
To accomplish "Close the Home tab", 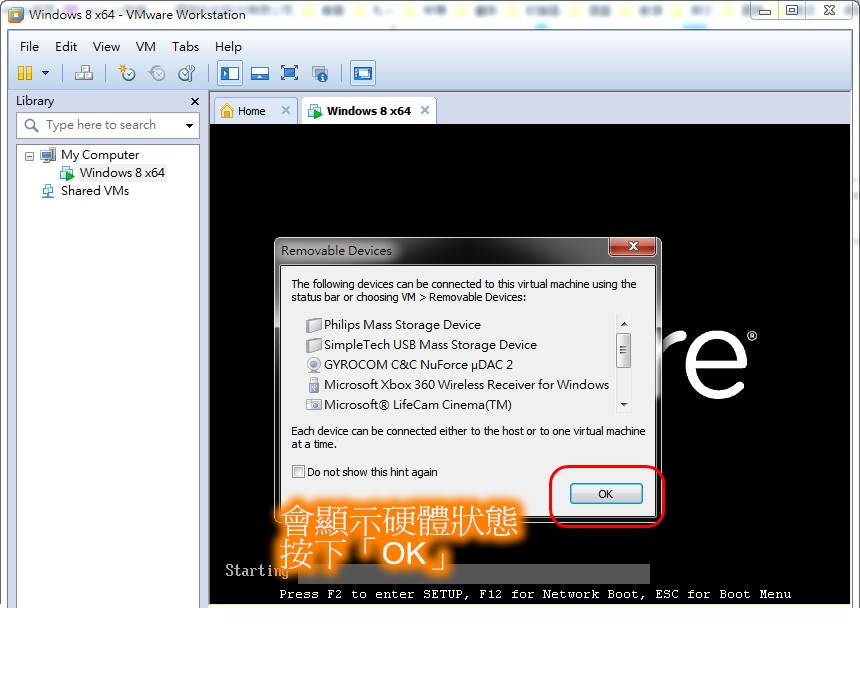I will pos(286,110).
